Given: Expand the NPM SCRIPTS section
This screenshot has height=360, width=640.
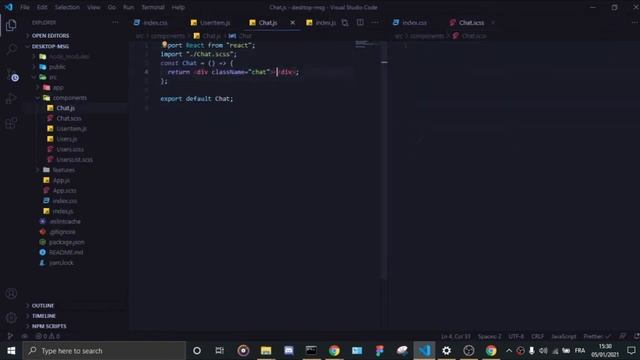Looking at the screenshot, I should pyautogui.click(x=49, y=326).
